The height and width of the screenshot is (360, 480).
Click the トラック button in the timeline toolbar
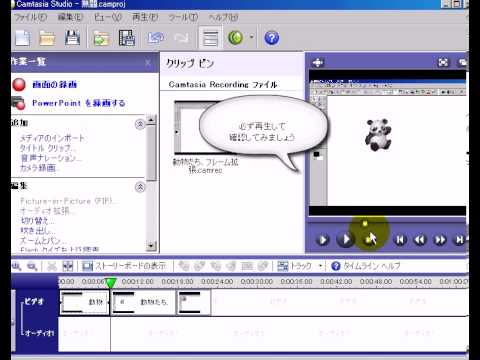294,266
